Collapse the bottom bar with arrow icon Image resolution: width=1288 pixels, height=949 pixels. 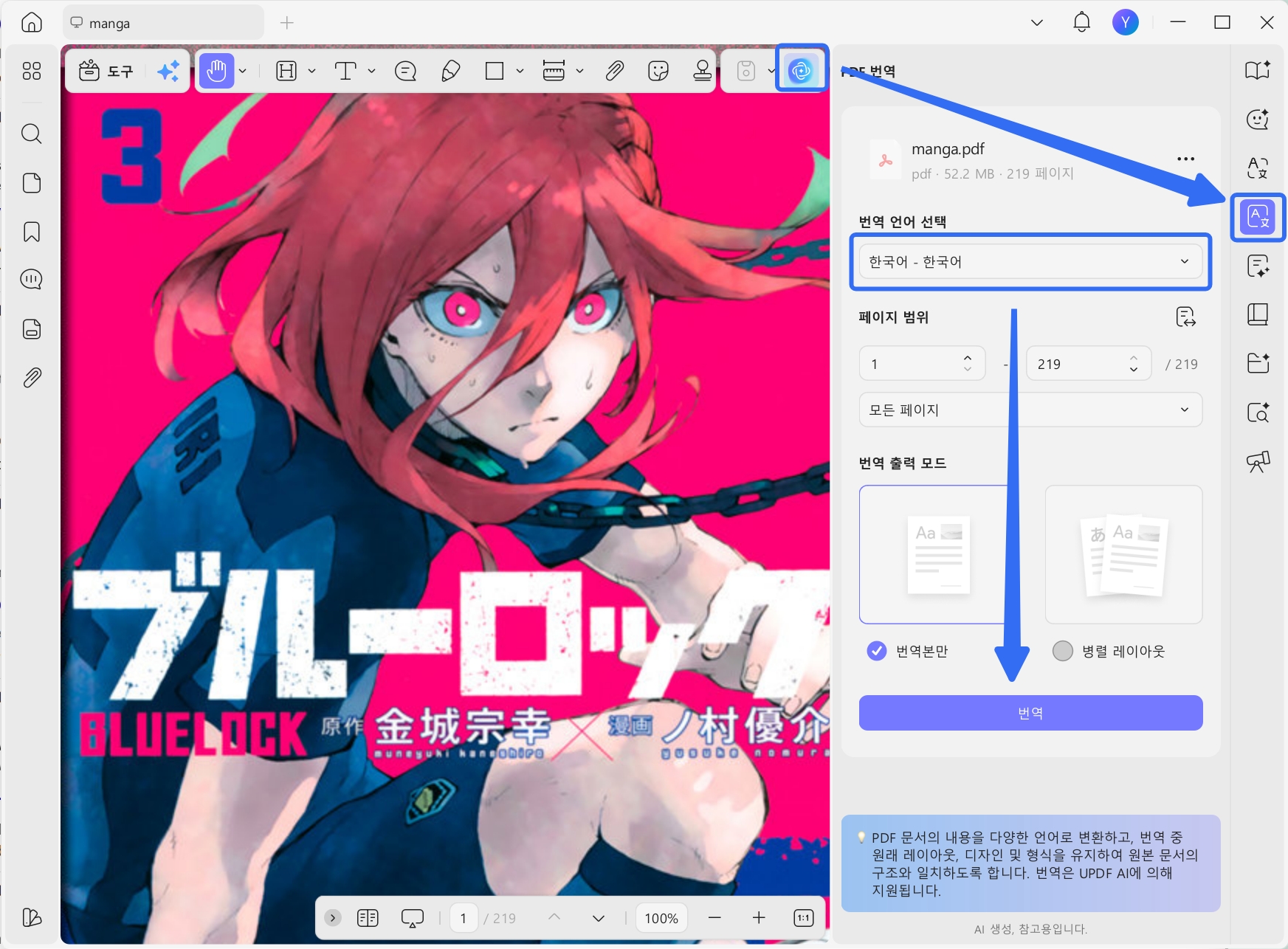(333, 918)
